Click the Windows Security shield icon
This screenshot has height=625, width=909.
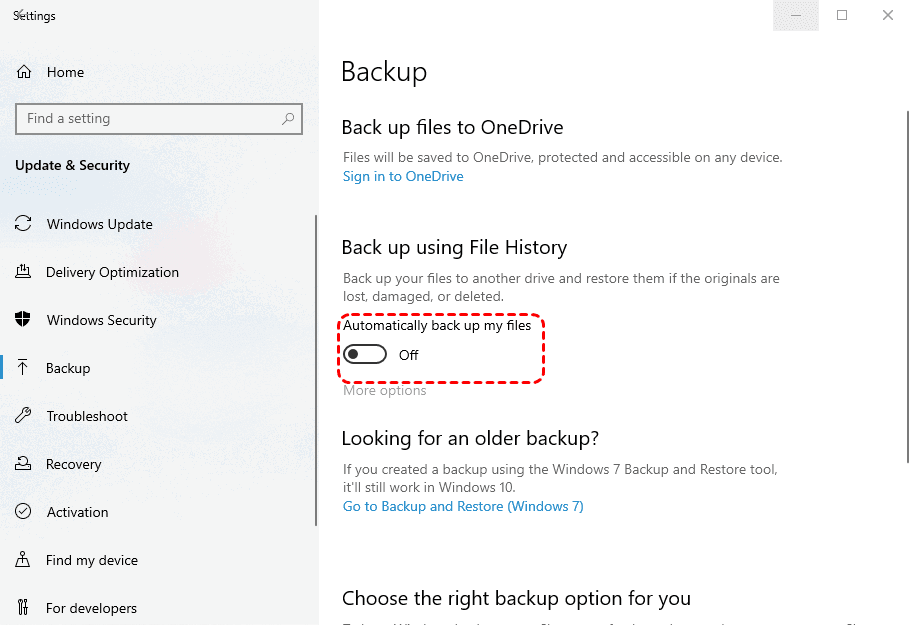click(x=24, y=320)
